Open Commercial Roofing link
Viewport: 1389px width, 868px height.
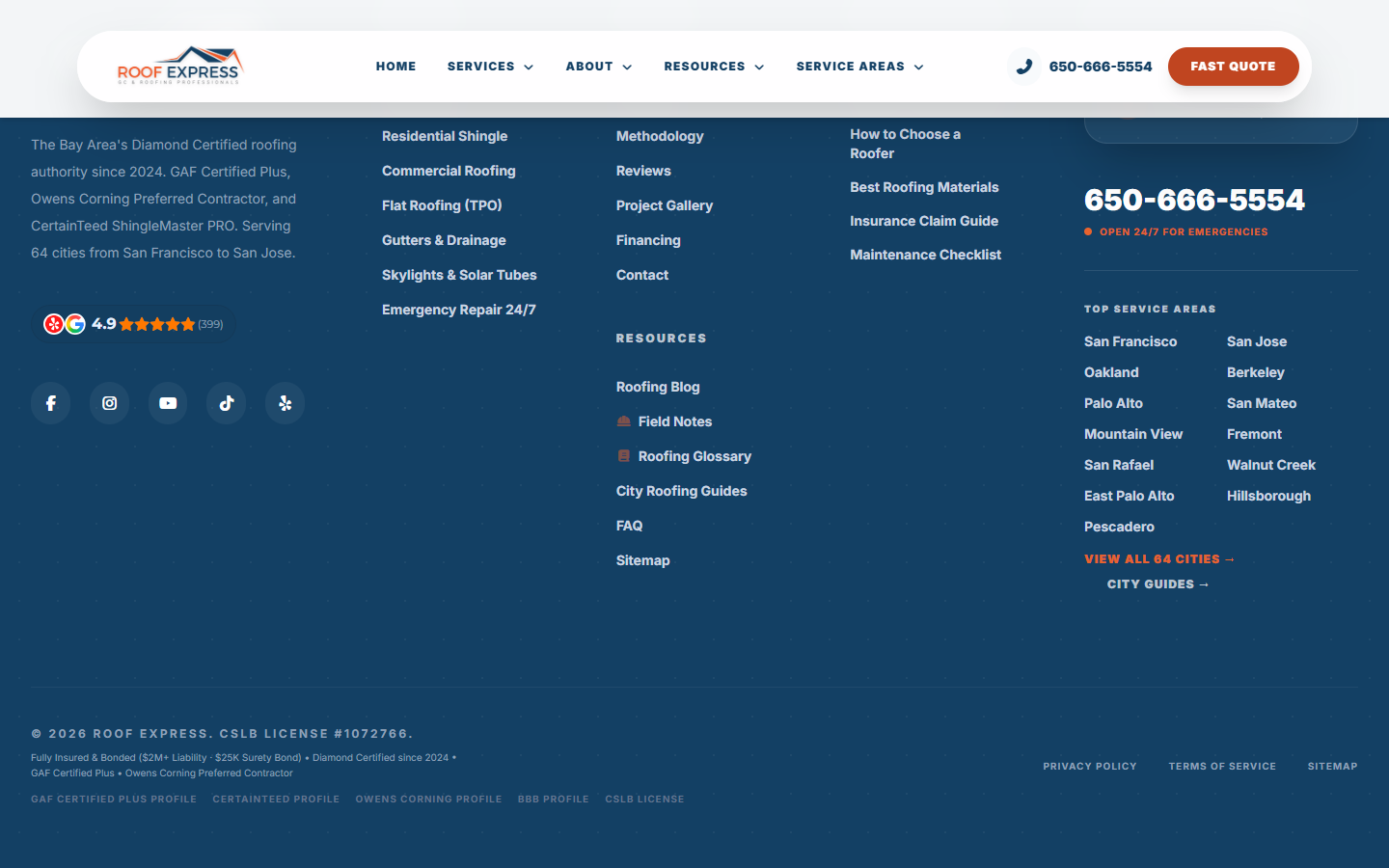tap(449, 171)
